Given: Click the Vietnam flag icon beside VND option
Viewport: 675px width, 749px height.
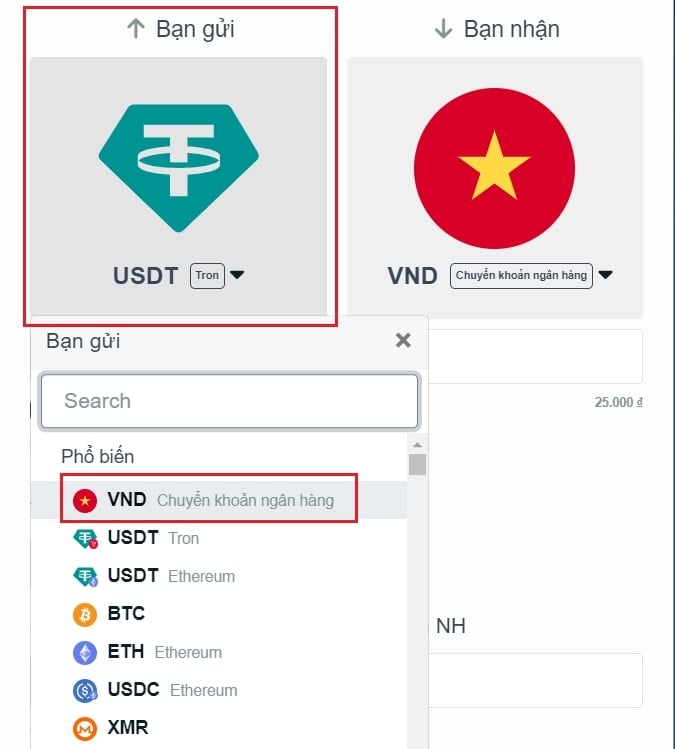Looking at the screenshot, I should [85, 501].
